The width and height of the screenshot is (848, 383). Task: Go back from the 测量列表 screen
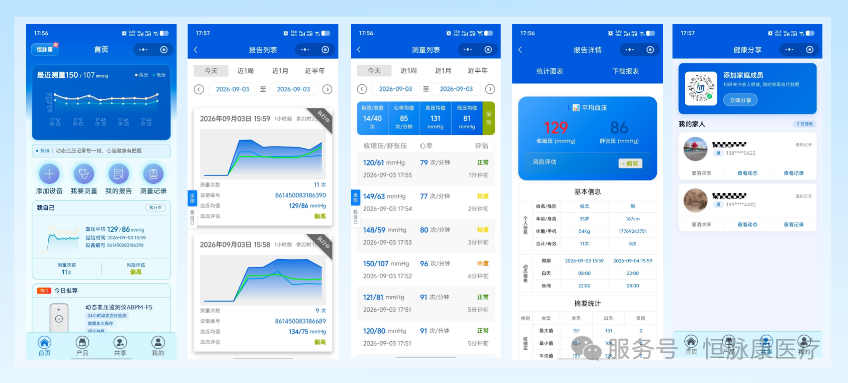[359, 50]
